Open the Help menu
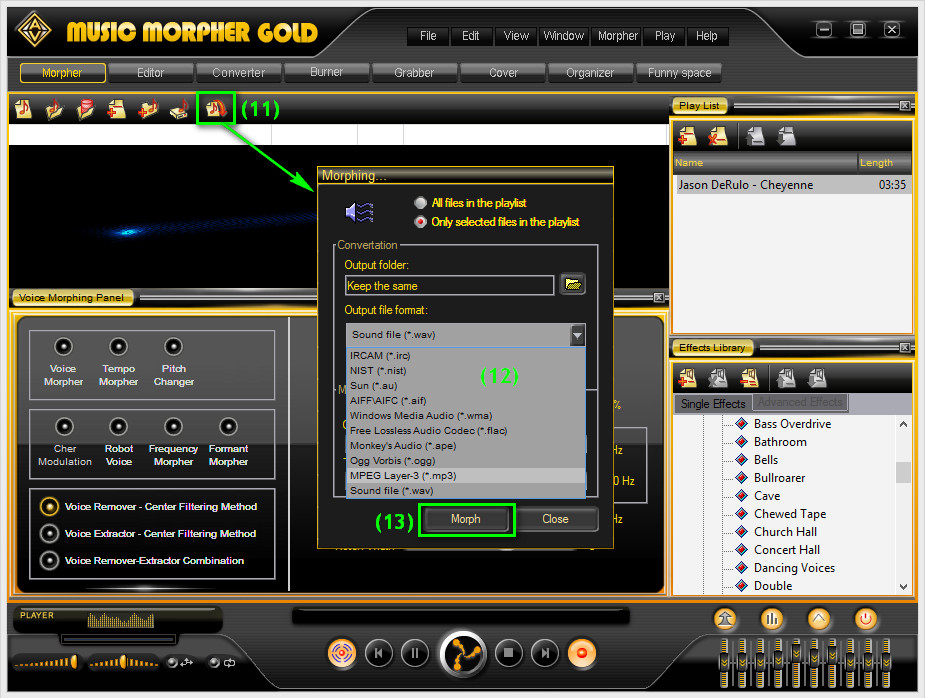This screenshot has height=698, width=925. tap(706, 36)
